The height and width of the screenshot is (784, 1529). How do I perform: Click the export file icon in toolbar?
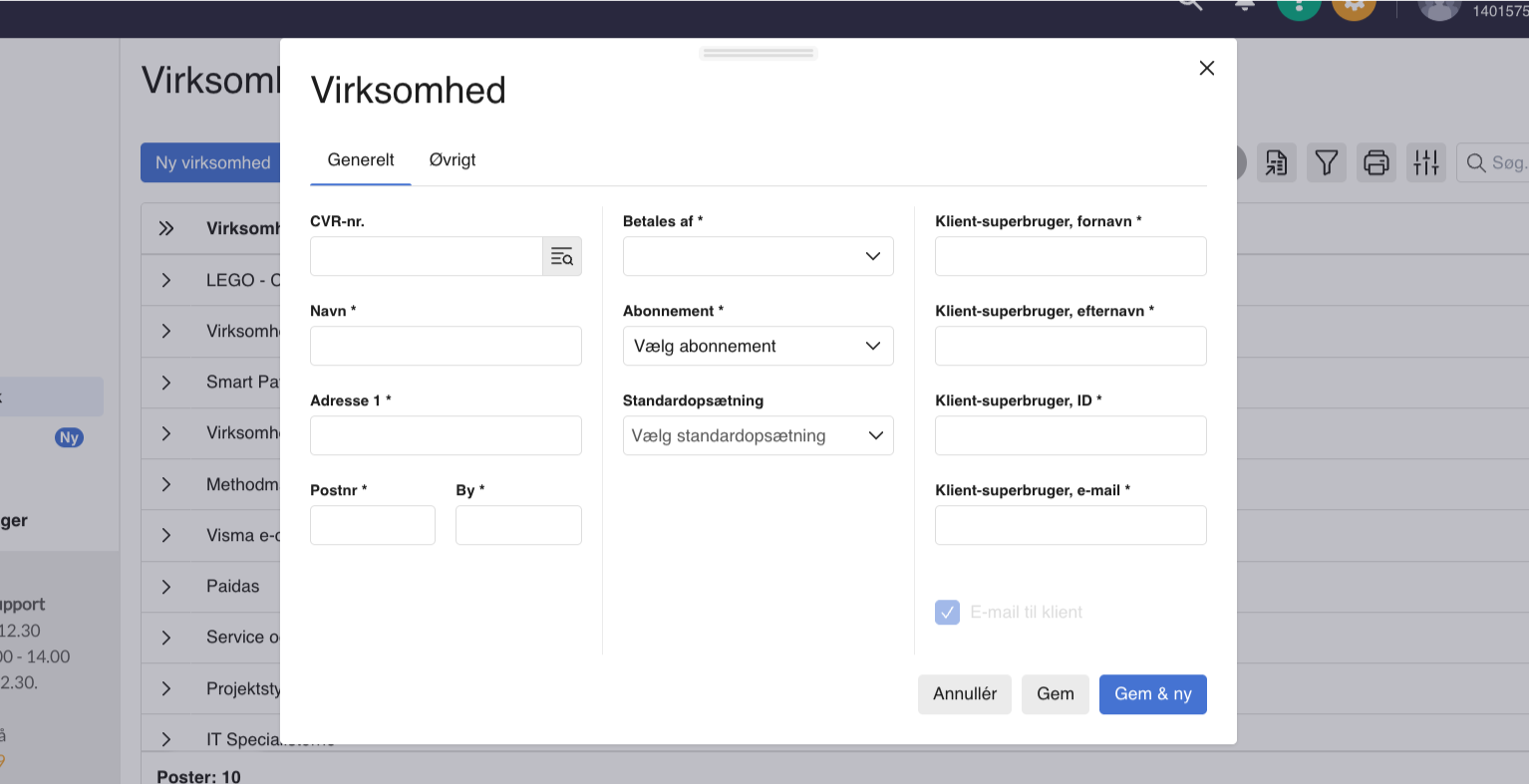(1276, 162)
